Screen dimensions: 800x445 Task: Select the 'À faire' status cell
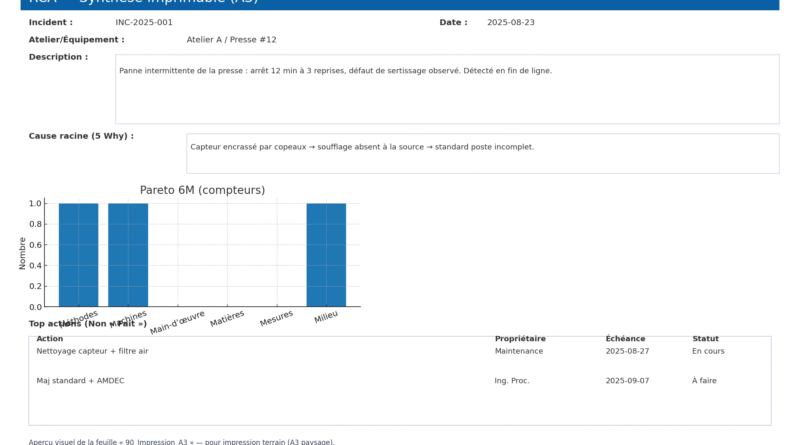704,381
